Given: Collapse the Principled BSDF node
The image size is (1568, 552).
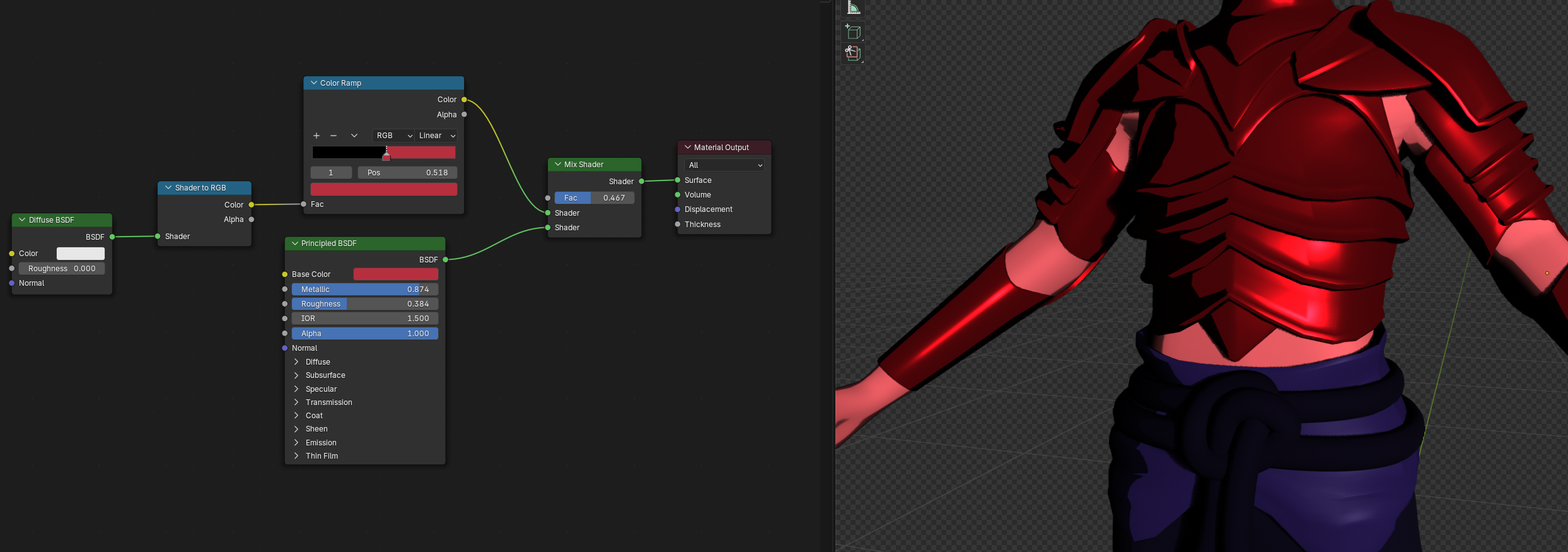Looking at the screenshot, I should pos(294,243).
